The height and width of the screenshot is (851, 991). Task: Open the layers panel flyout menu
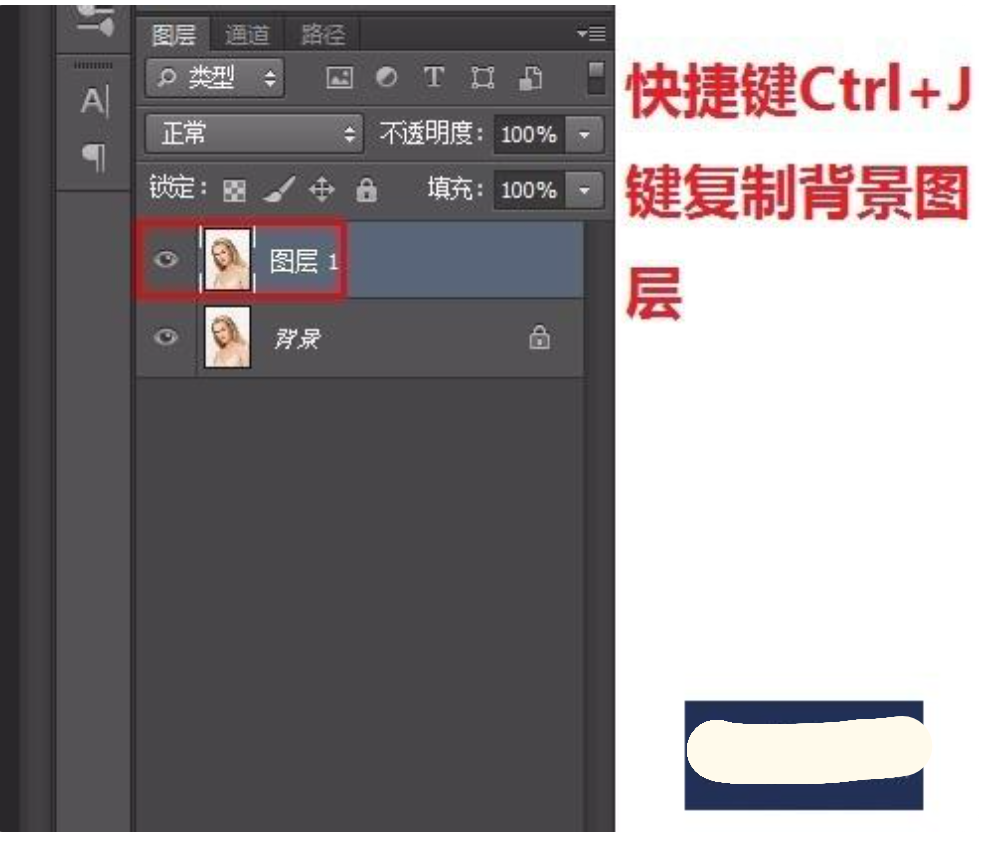click(x=591, y=34)
